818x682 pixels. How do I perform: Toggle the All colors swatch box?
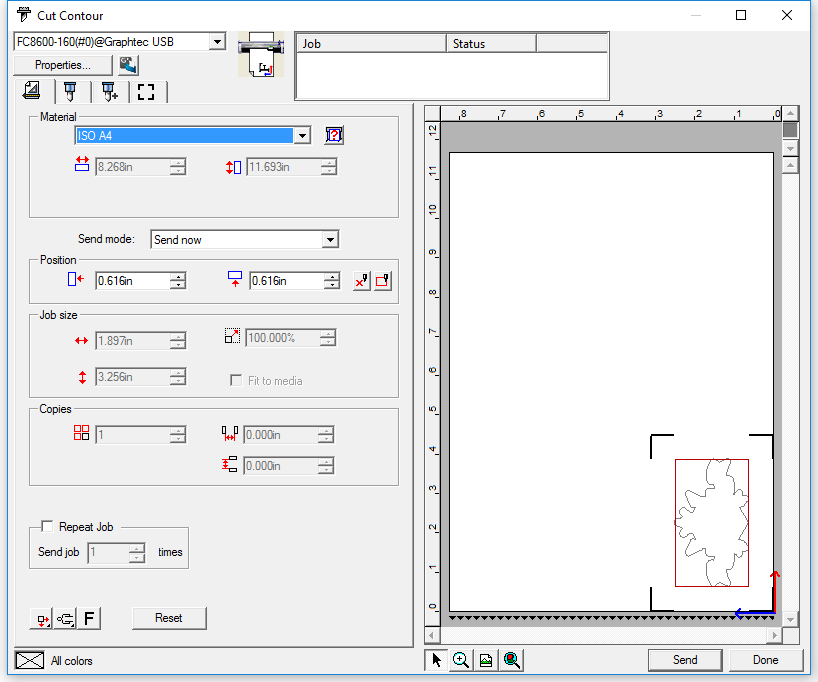(x=29, y=660)
